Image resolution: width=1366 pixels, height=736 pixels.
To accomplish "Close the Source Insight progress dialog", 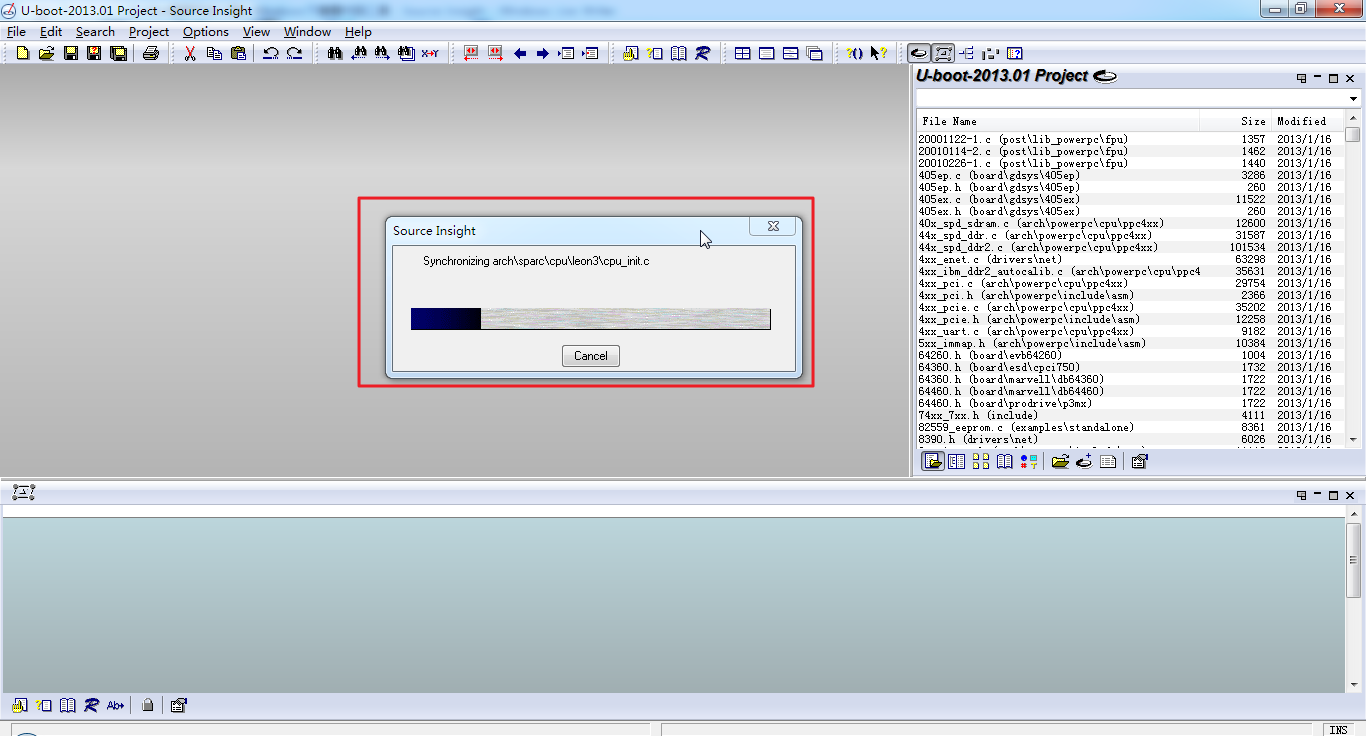I will click(x=773, y=226).
